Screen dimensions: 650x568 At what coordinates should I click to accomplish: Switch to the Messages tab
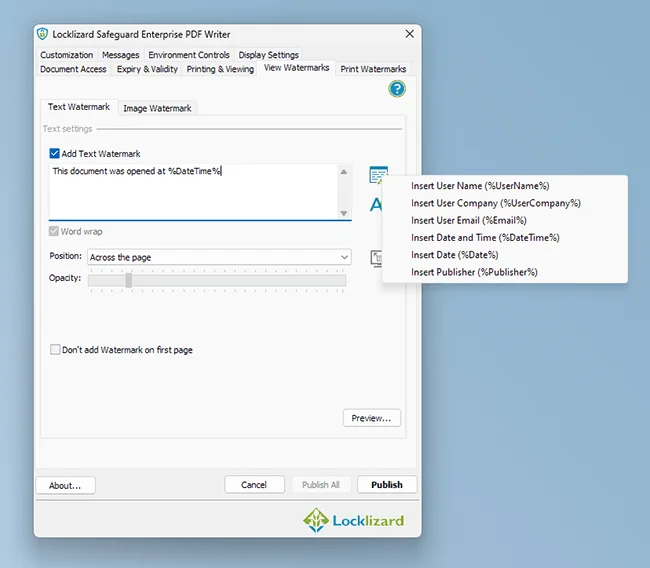pos(121,55)
